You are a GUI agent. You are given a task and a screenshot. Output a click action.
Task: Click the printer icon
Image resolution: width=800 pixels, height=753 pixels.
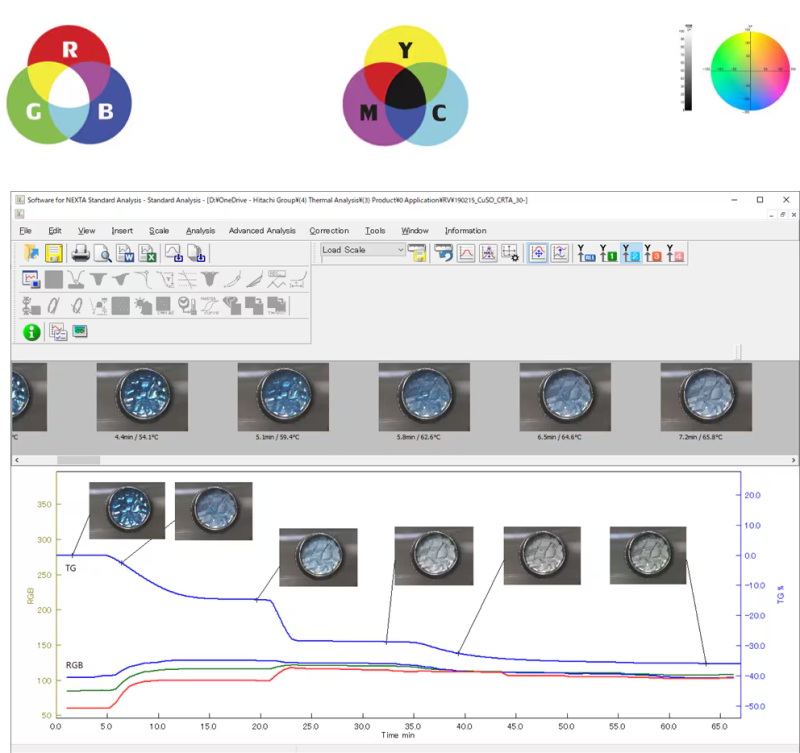click(80, 253)
